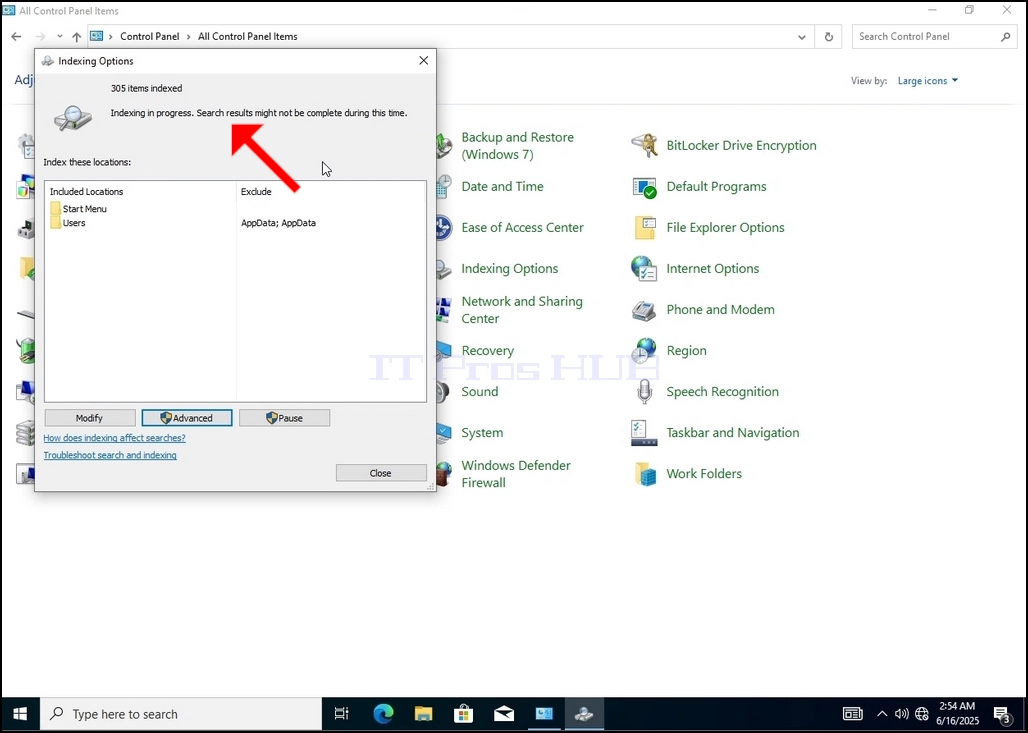1028x733 pixels.
Task: Click the Back navigation arrow
Action: pyautogui.click(x=16, y=37)
